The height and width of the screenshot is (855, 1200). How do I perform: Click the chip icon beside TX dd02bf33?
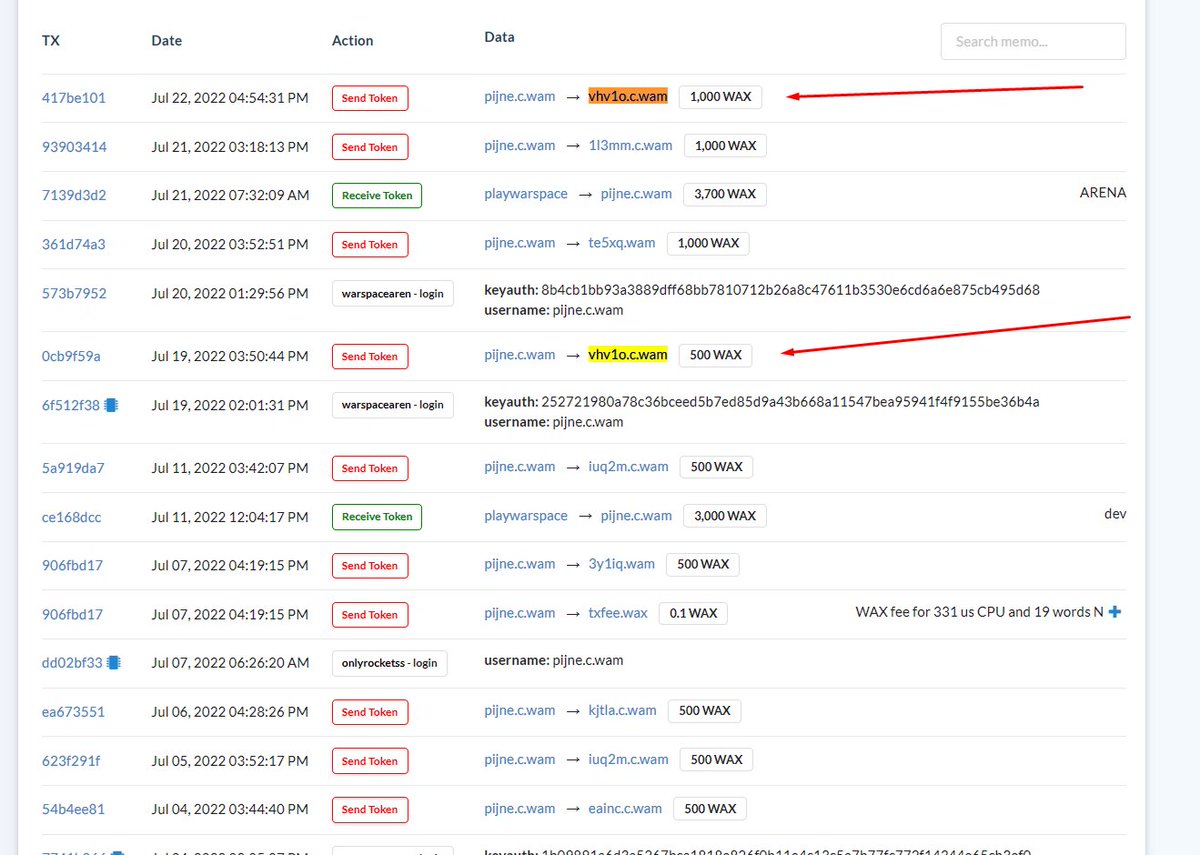(113, 662)
